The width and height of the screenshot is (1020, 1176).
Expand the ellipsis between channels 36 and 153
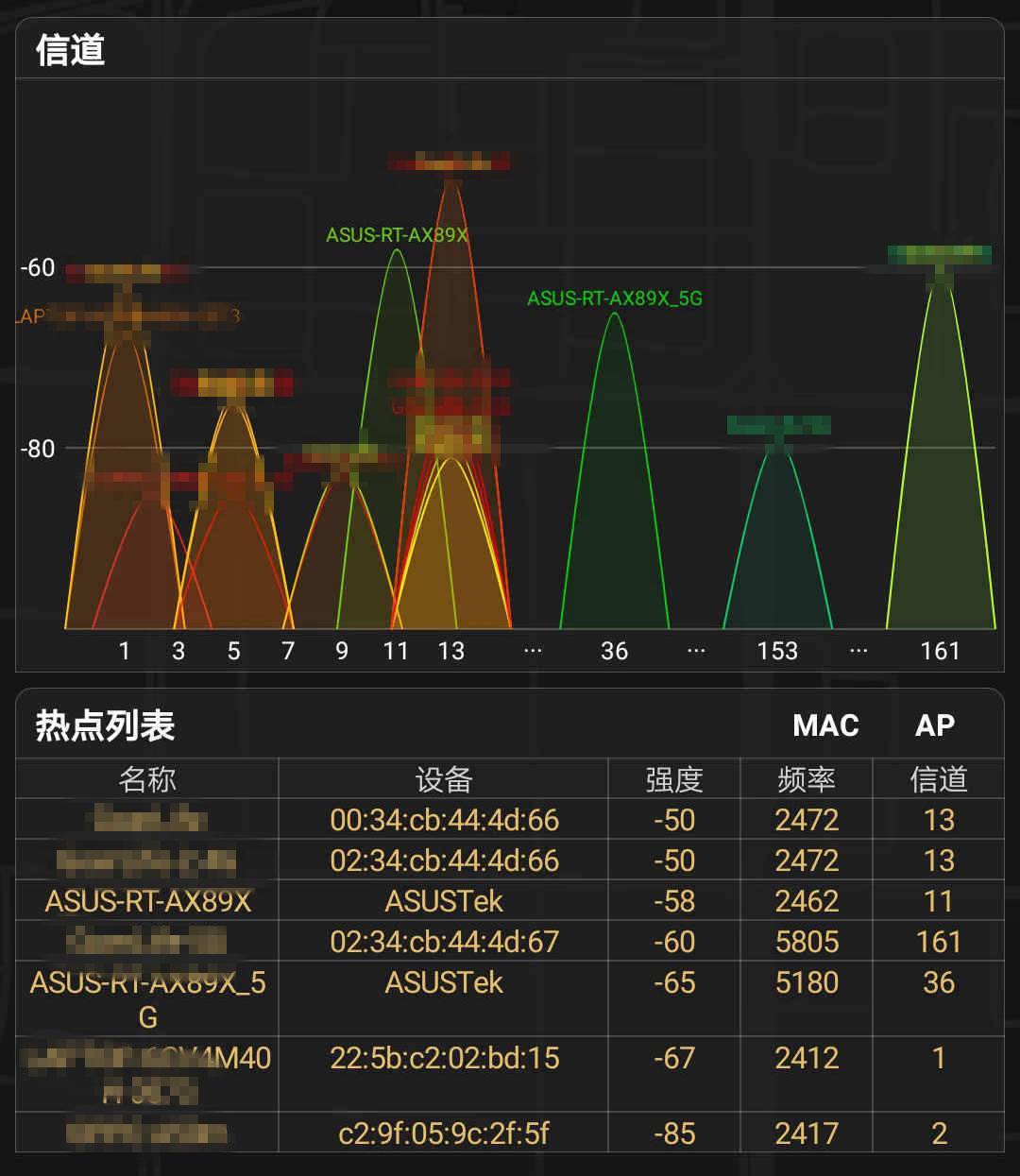(696, 650)
